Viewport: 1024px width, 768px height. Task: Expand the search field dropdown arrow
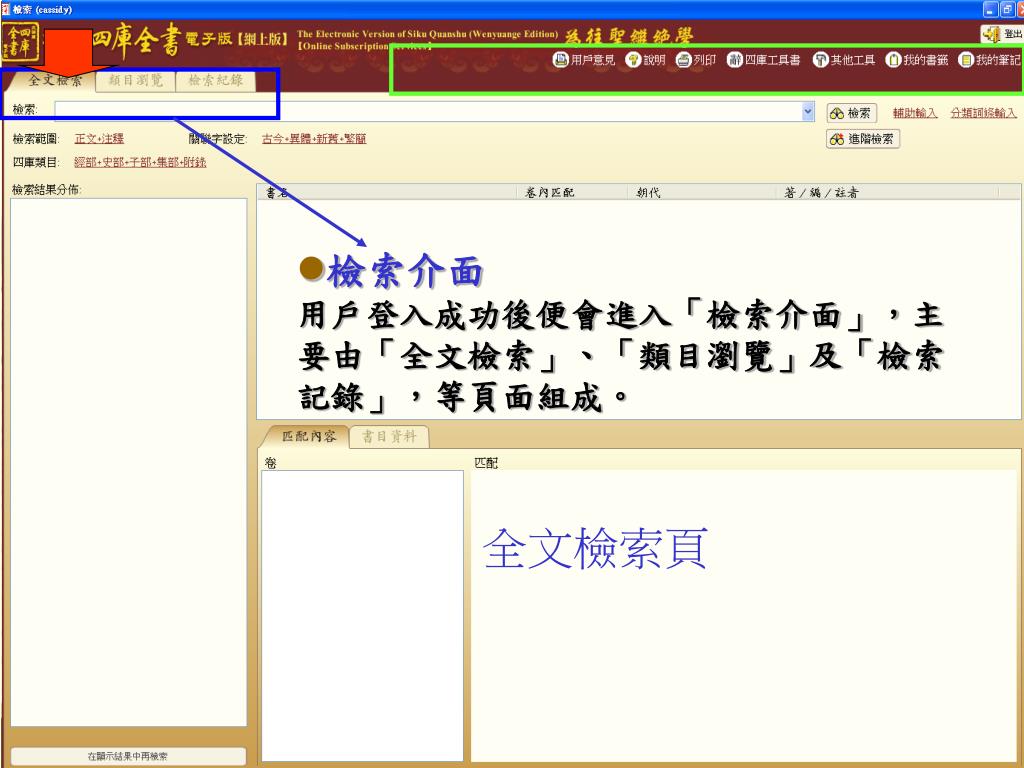[808, 112]
